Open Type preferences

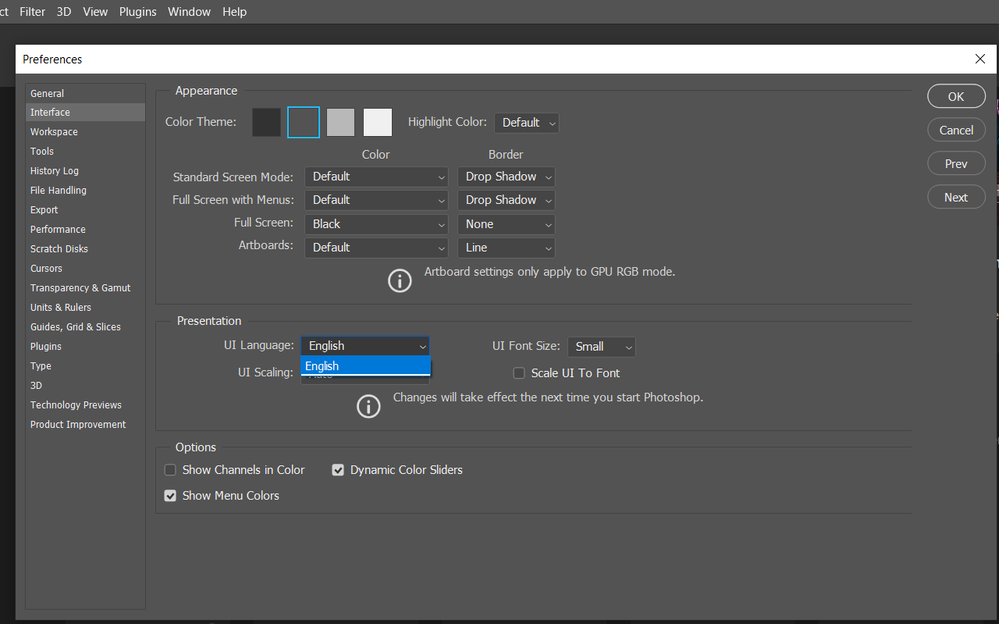(x=85, y=366)
